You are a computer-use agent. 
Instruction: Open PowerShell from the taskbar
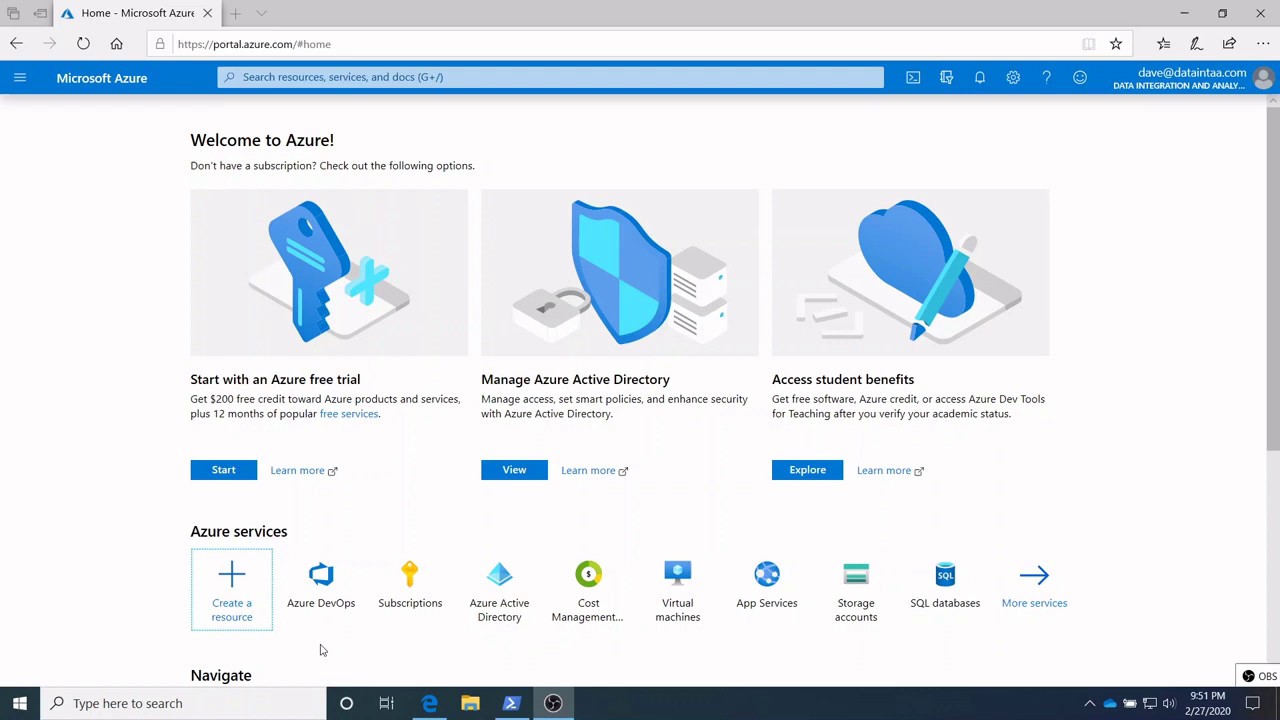coord(511,703)
